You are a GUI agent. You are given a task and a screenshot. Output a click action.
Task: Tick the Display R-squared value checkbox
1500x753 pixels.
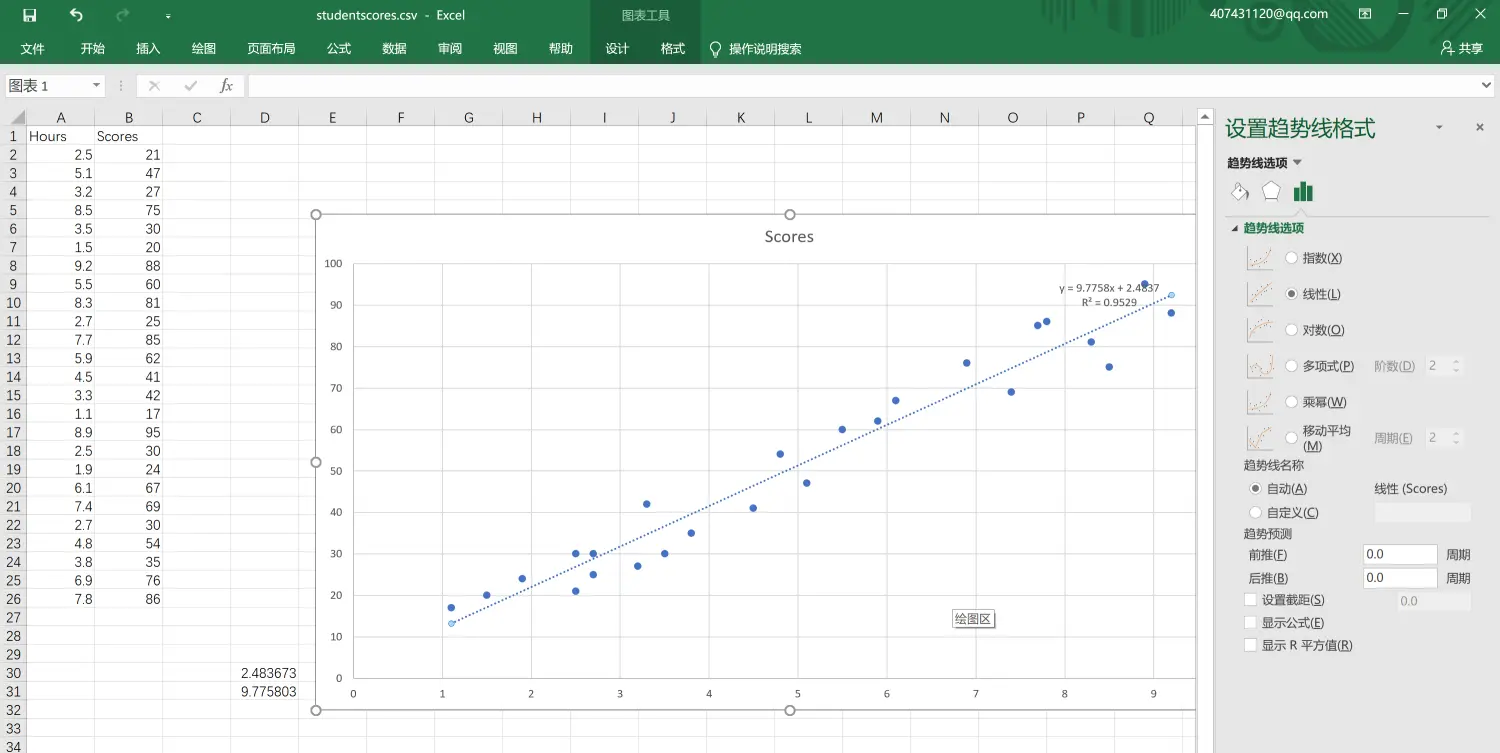[x=1250, y=646]
